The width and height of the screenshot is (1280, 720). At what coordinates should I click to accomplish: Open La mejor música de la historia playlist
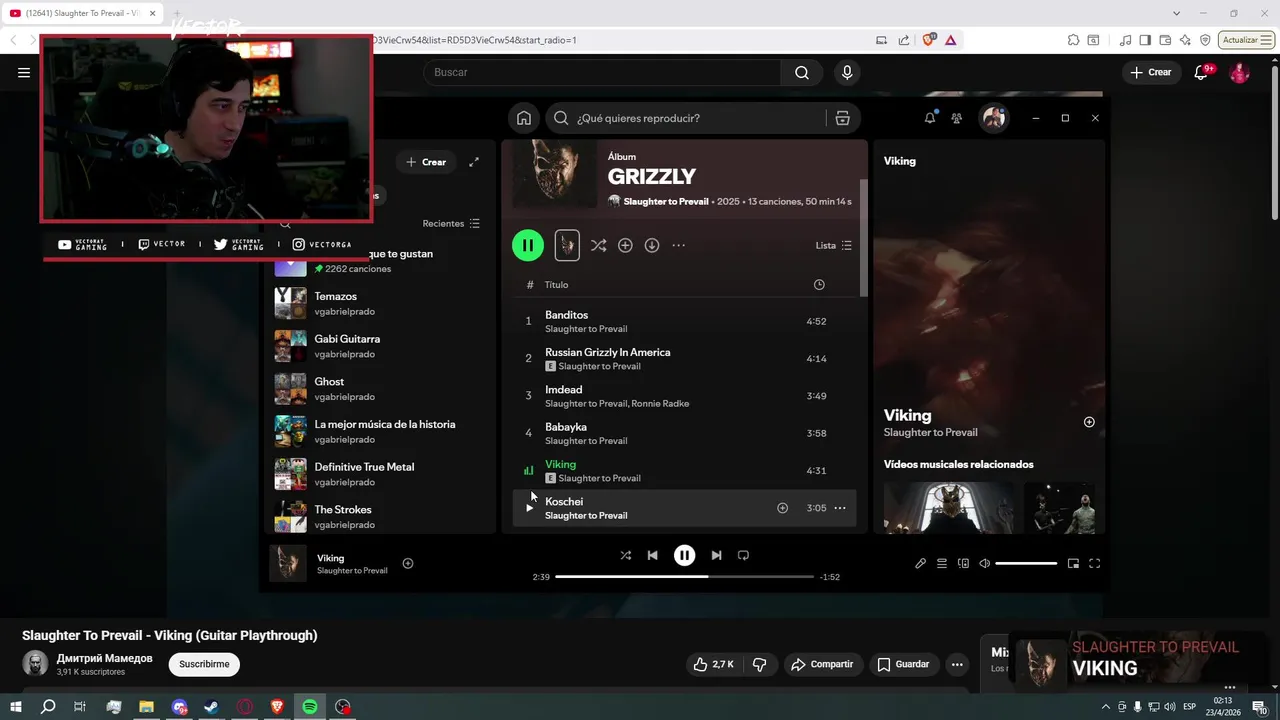382,431
